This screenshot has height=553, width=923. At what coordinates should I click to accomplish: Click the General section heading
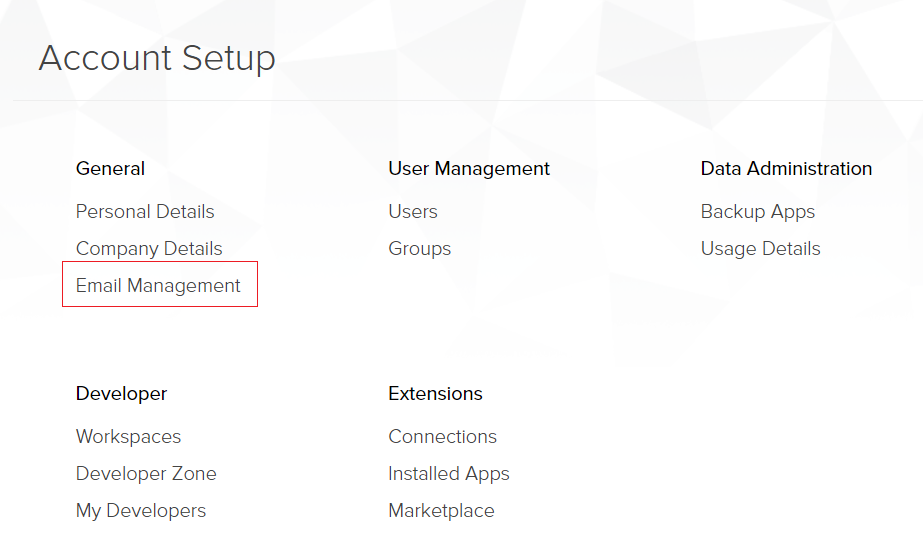pyautogui.click(x=110, y=168)
